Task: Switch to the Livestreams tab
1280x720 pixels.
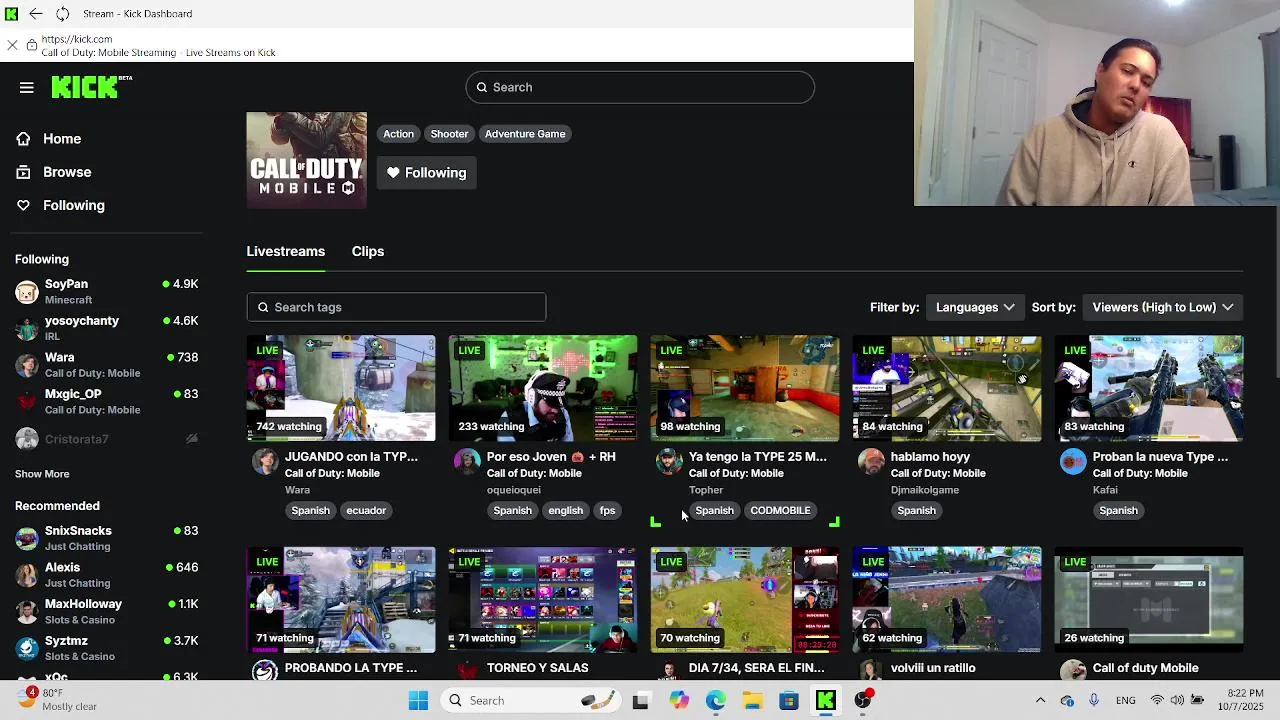Action: (x=286, y=251)
